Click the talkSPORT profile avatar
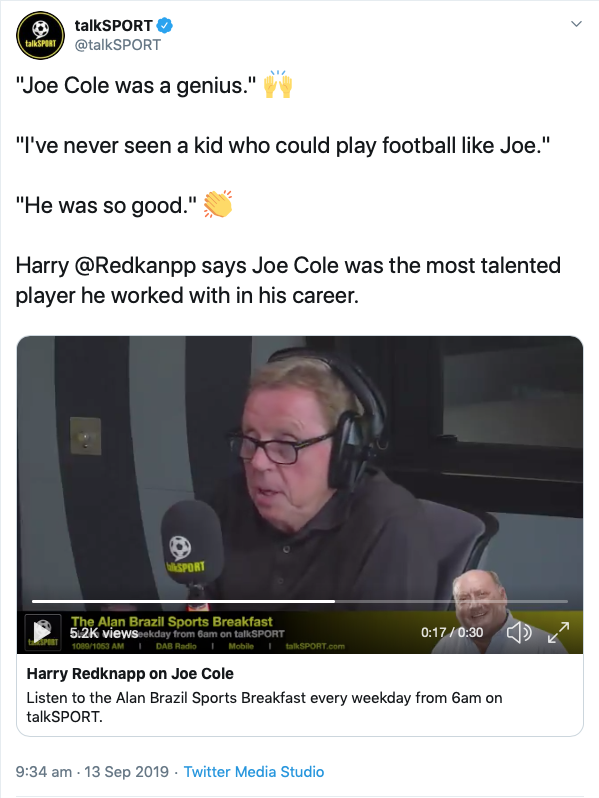 [41, 35]
